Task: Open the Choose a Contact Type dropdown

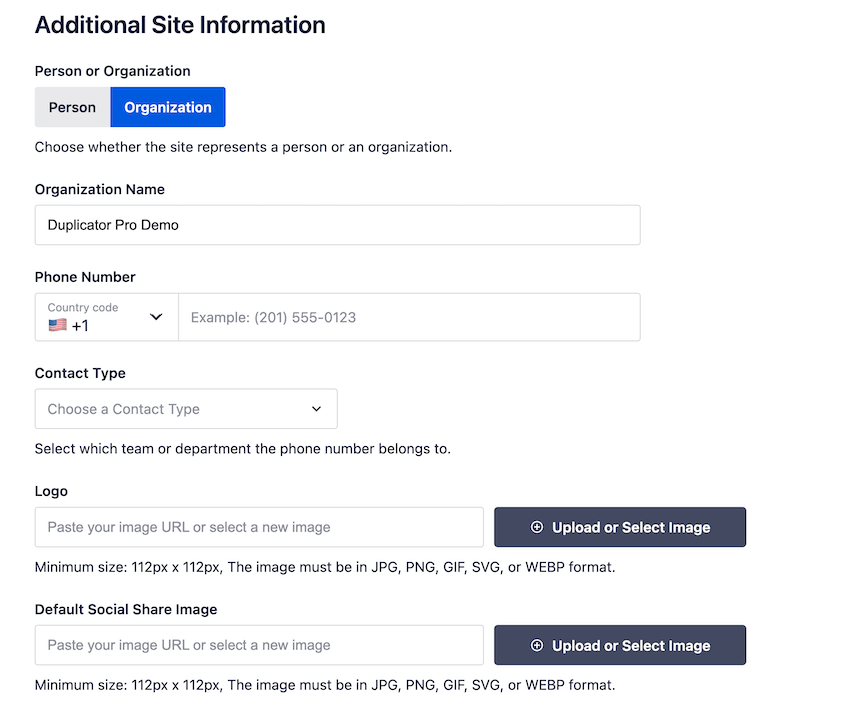Action: (185, 409)
